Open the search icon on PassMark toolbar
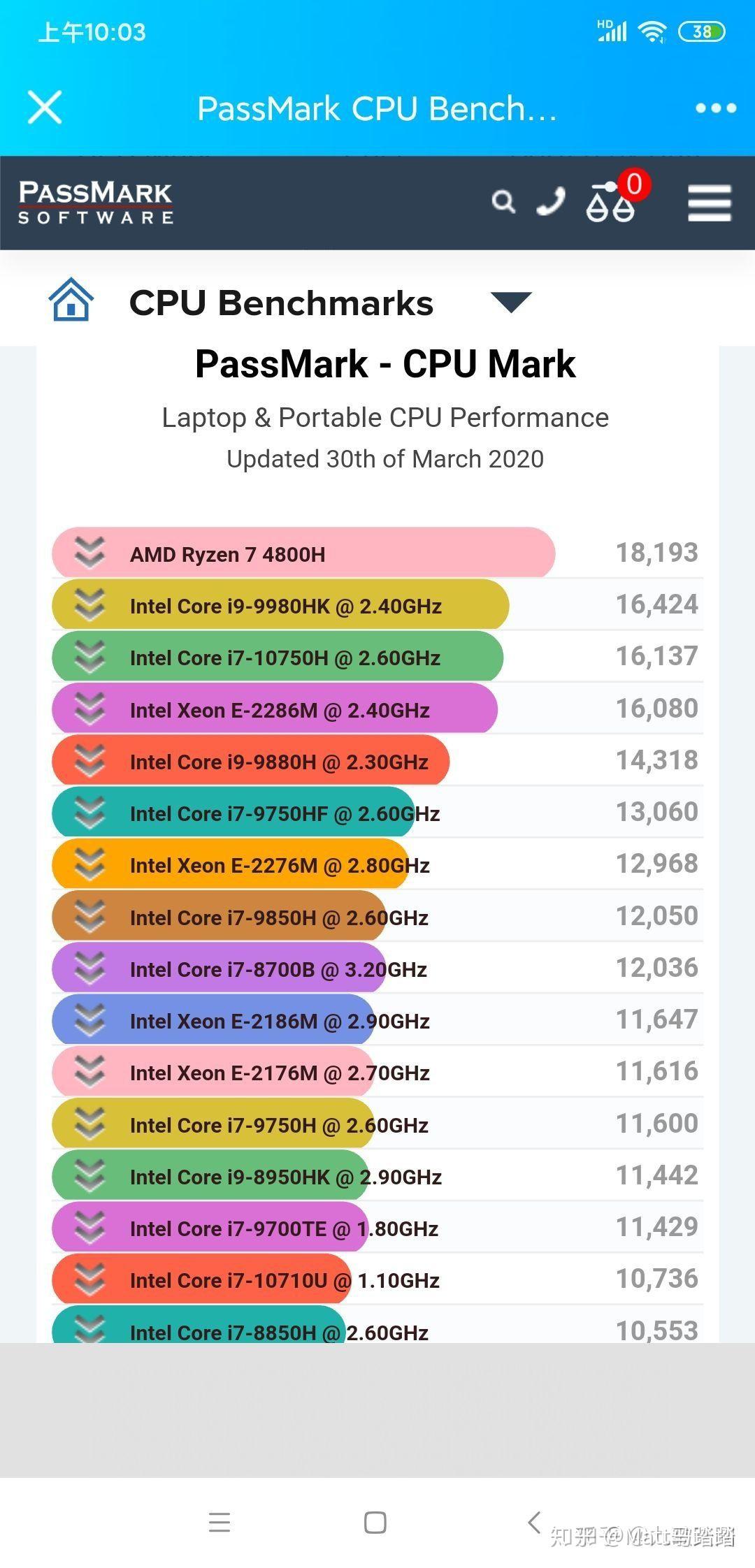This screenshot has width=755, height=1568. point(505,203)
